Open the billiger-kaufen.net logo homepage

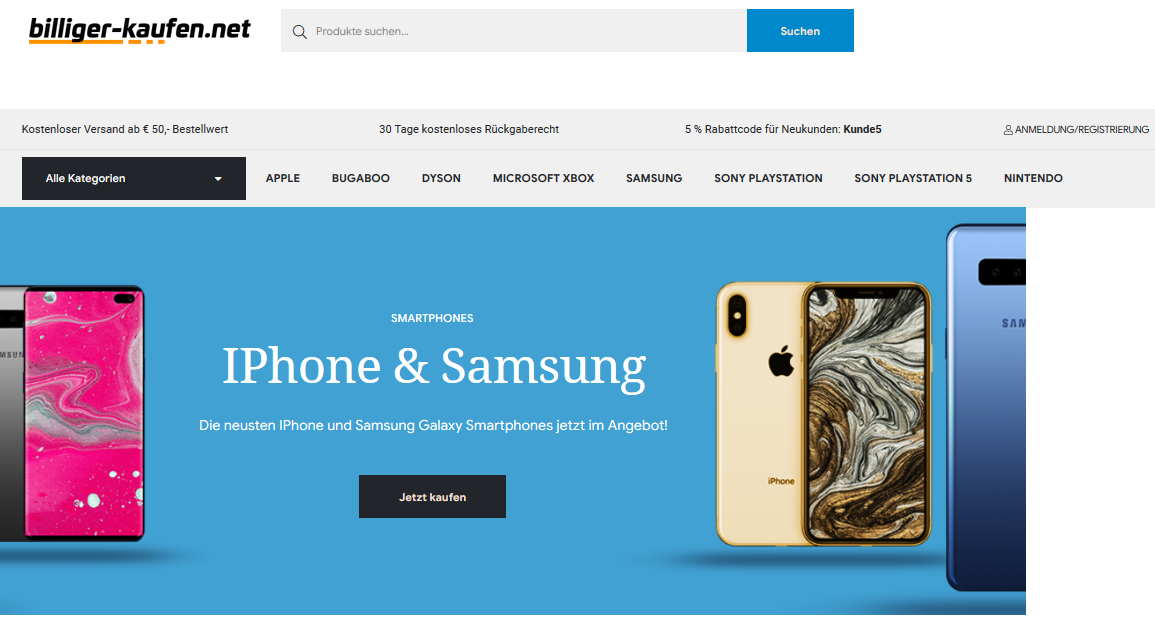point(139,30)
